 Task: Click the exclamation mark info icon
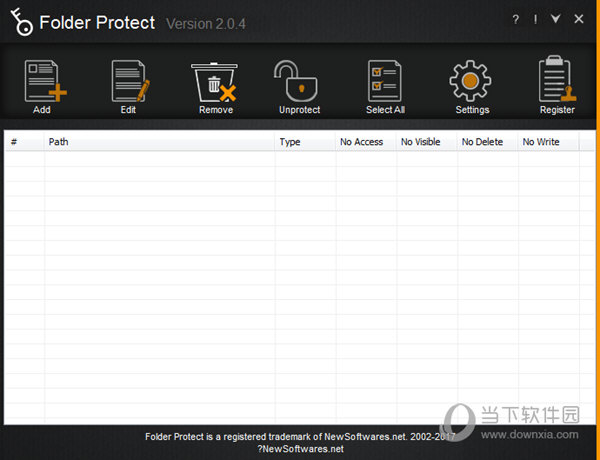click(535, 19)
